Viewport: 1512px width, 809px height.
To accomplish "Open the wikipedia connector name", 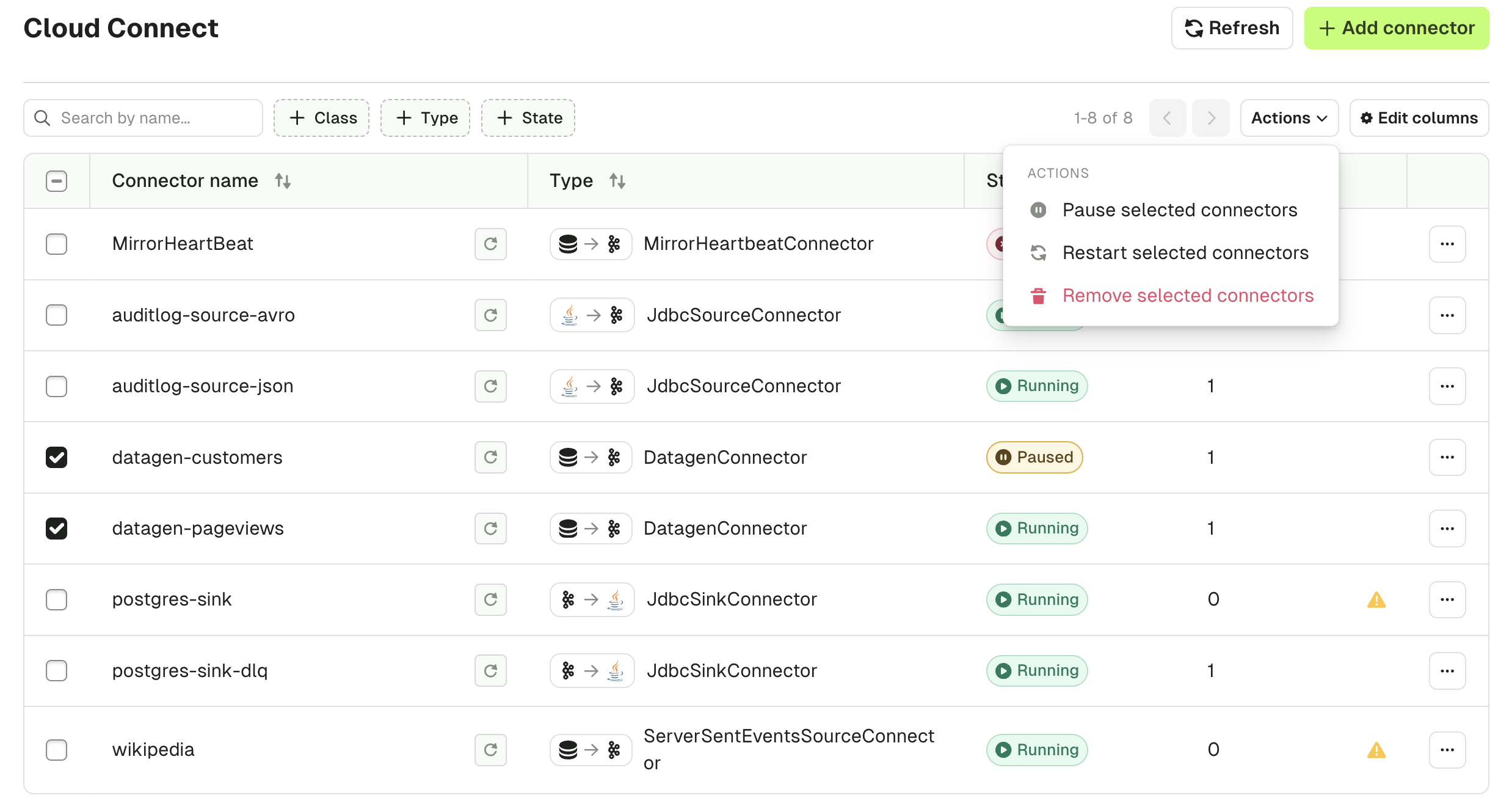I will point(153,750).
